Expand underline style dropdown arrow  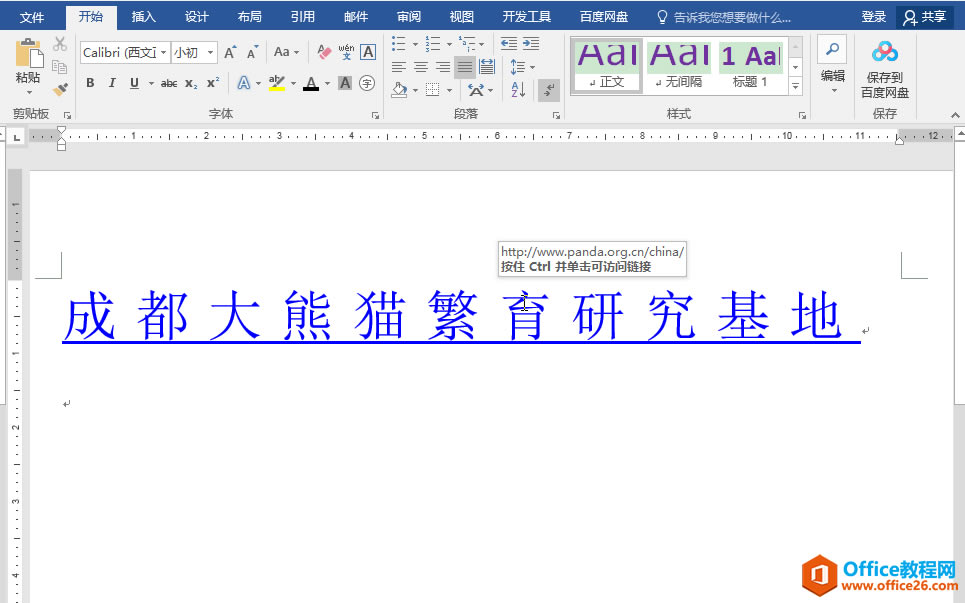coord(151,83)
